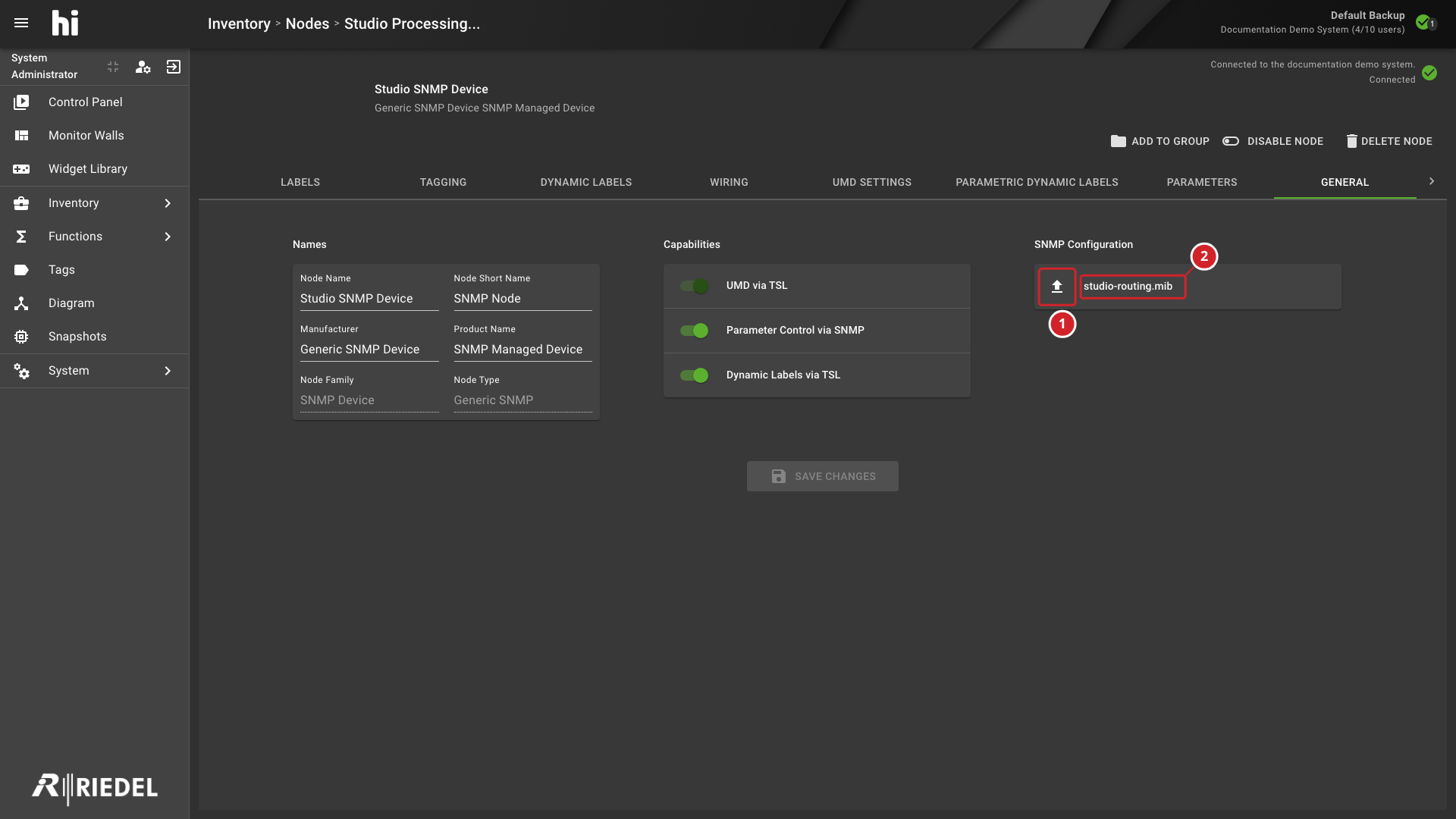Open the Wiring tab

pyautogui.click(x=729, y=182)
